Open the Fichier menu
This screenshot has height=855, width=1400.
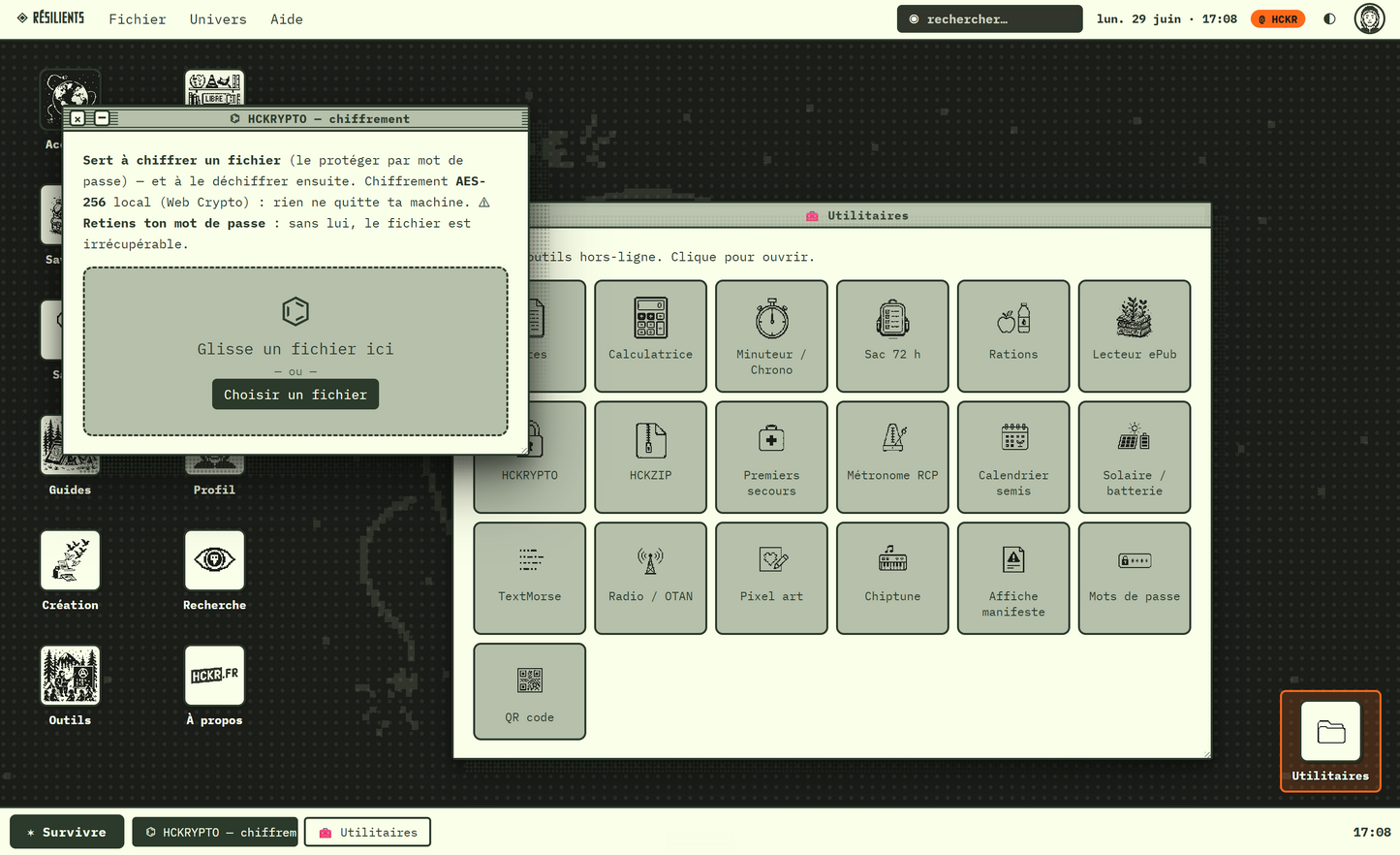[x=138, y=19]
